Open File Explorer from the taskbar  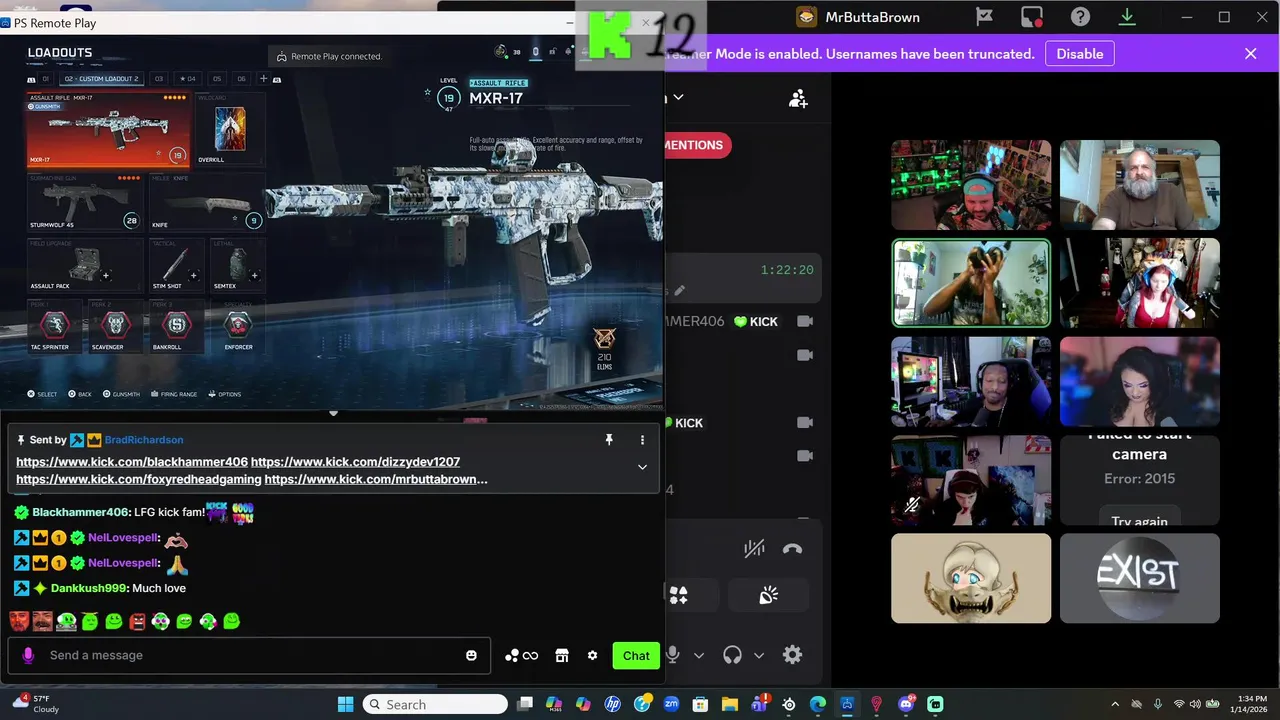(x=730, y=704)
